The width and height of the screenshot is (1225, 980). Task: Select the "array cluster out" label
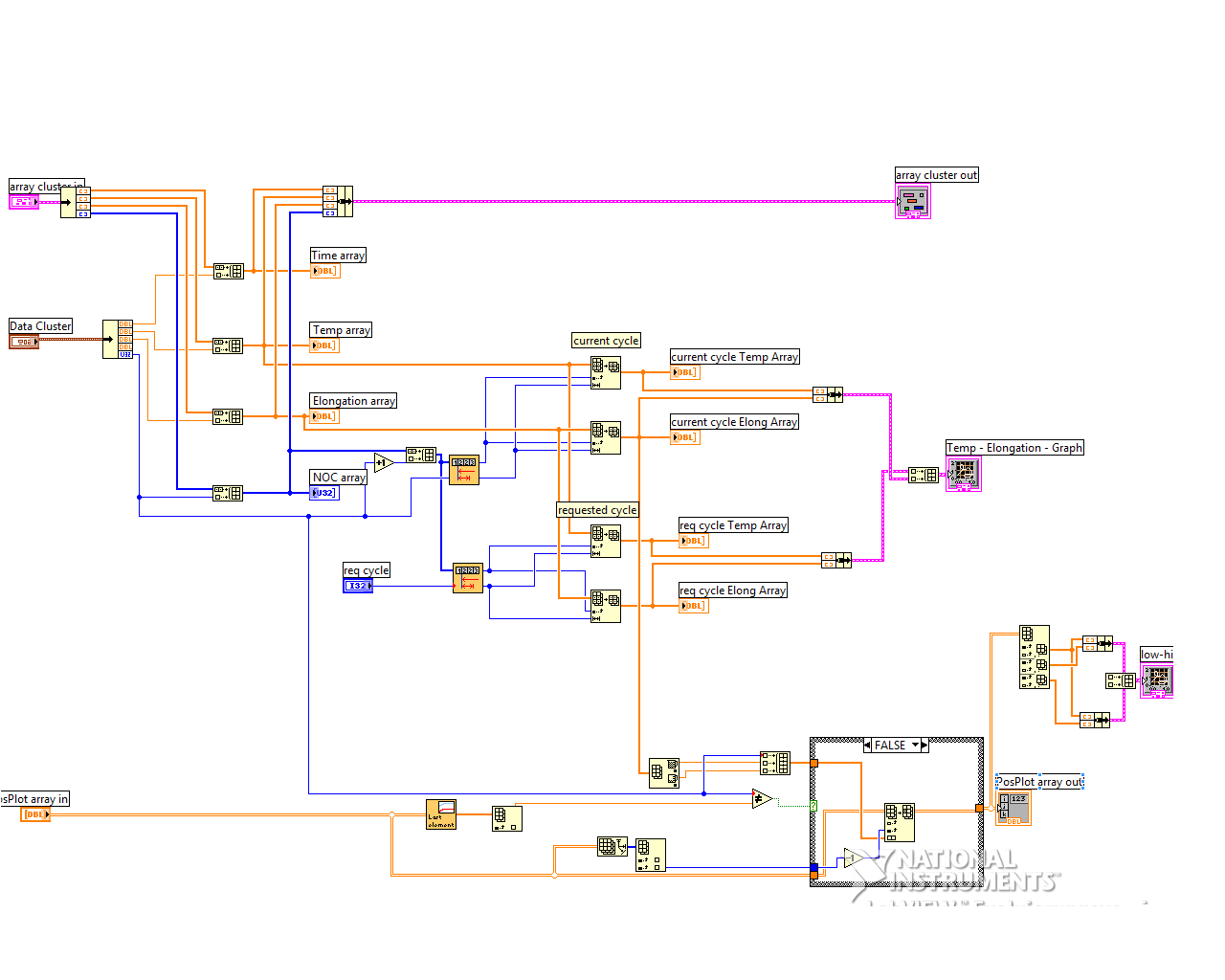(937, 175)
